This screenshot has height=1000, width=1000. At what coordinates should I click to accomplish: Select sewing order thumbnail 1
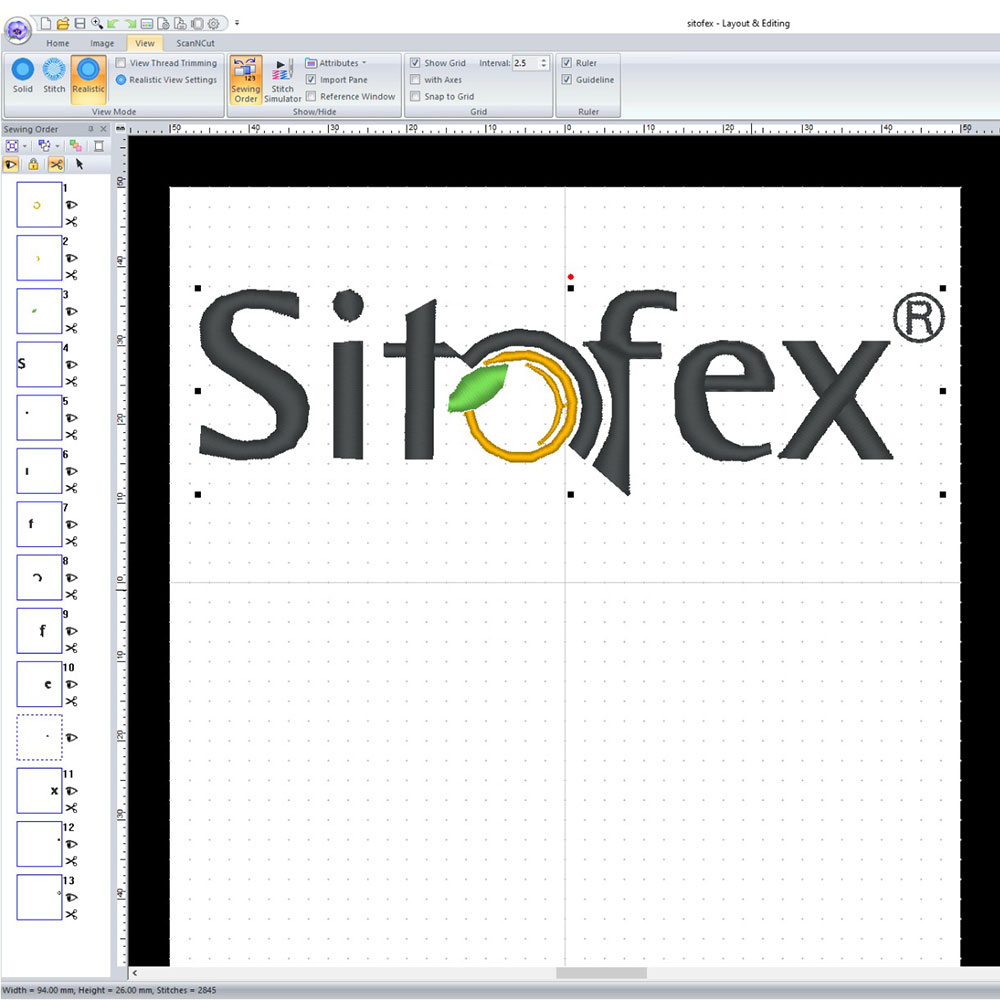[39, 205]
